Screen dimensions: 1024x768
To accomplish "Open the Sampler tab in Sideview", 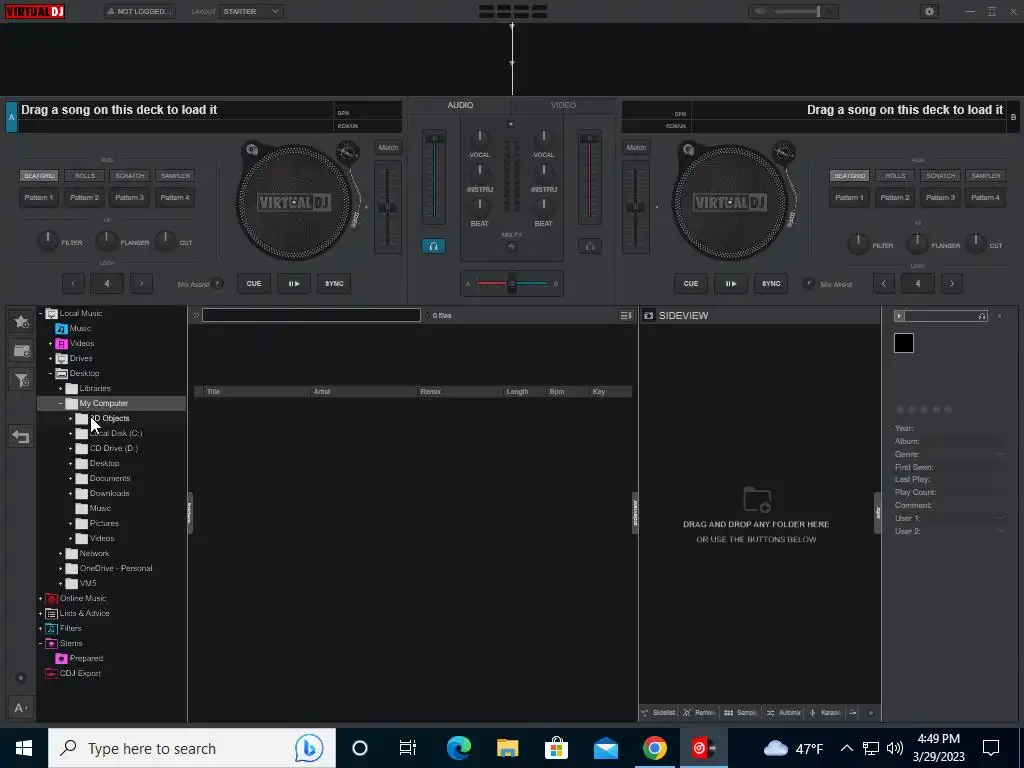I will click(x=740, y=712).
